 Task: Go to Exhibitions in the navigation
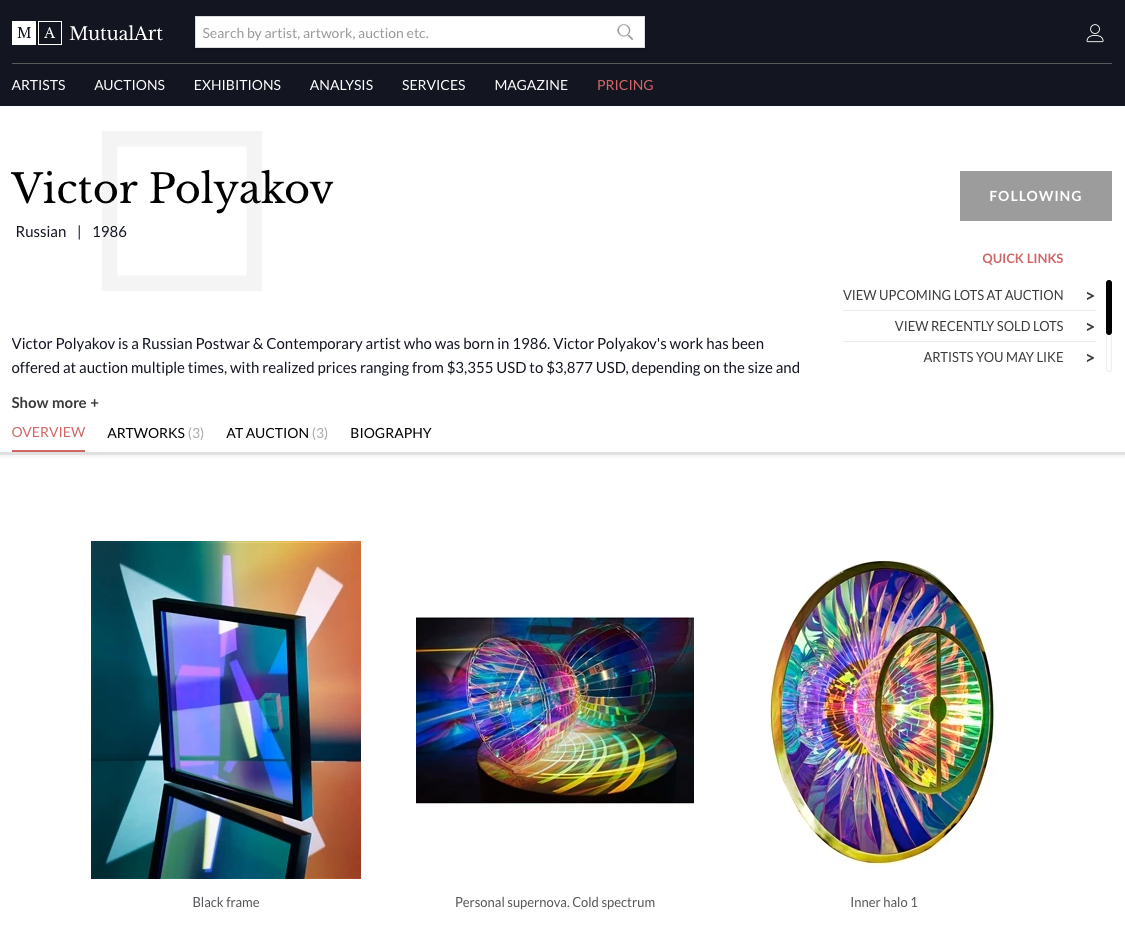click(237, 85)
